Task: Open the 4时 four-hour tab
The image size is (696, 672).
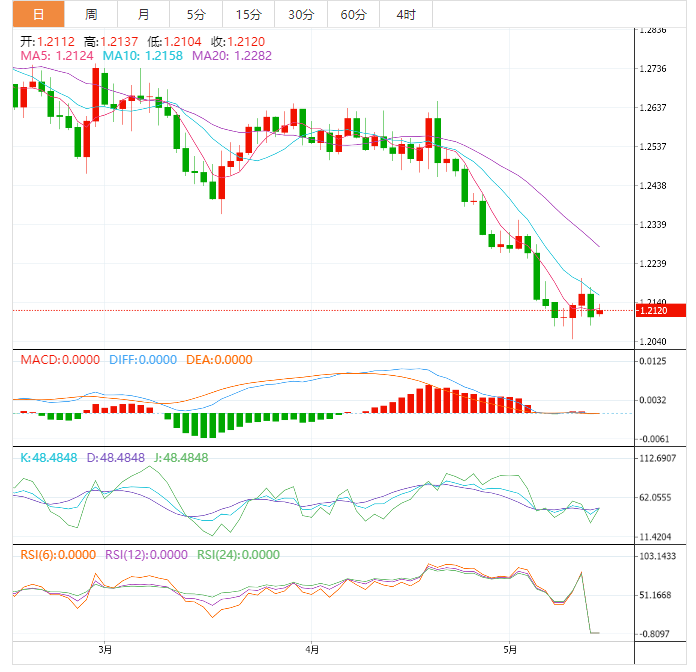Action: point(406,14)
